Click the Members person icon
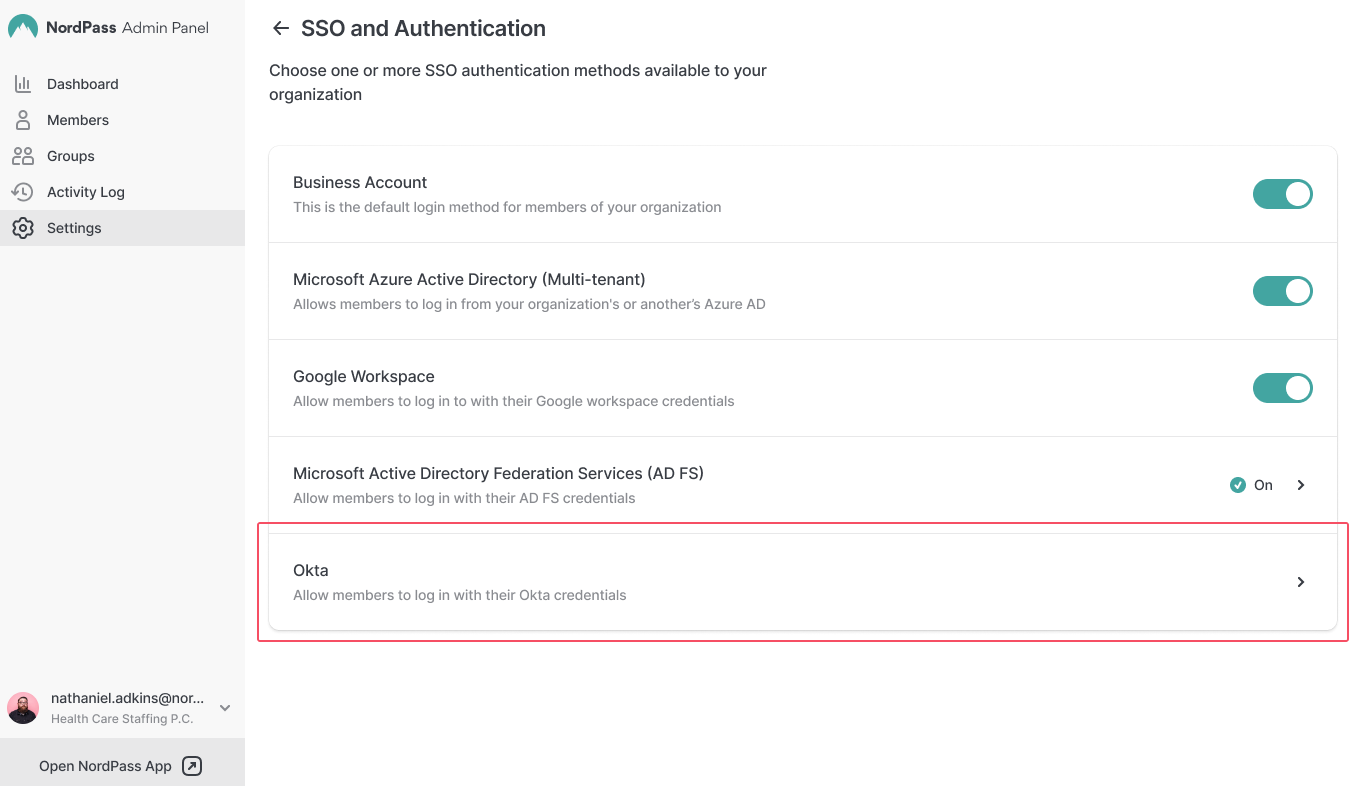Image resolution: width=1355 pixels, height=786 pixels. pos(22,120)
